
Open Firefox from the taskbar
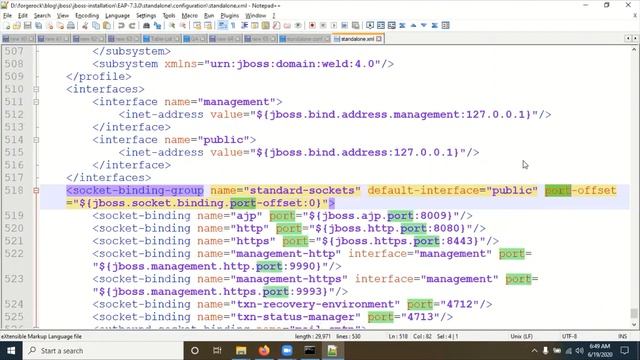264,351
